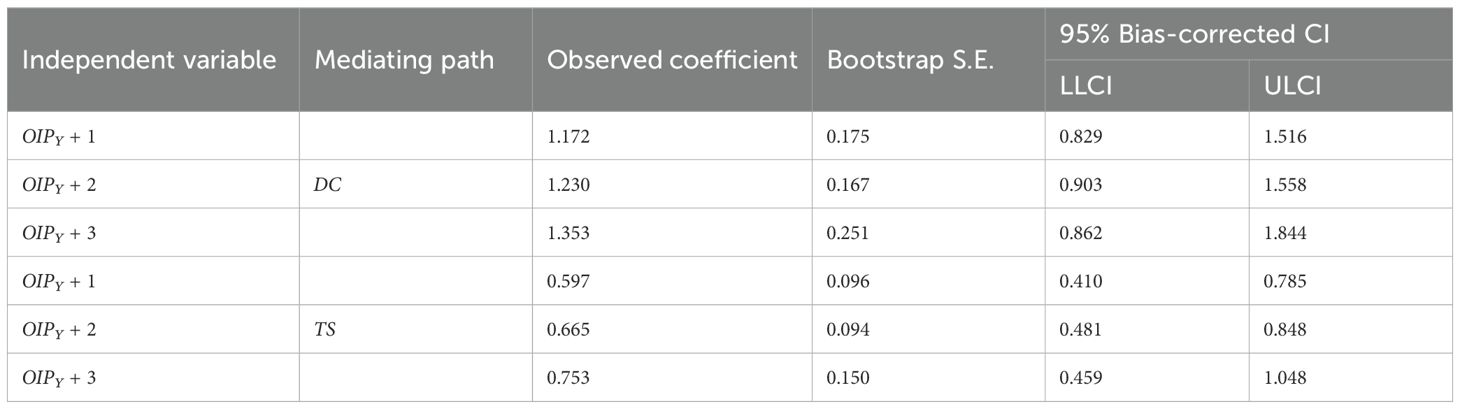This screenshot has height=409, width=1460.
Task: Click the Independent variable column header
Action: (x=149, y=60)
